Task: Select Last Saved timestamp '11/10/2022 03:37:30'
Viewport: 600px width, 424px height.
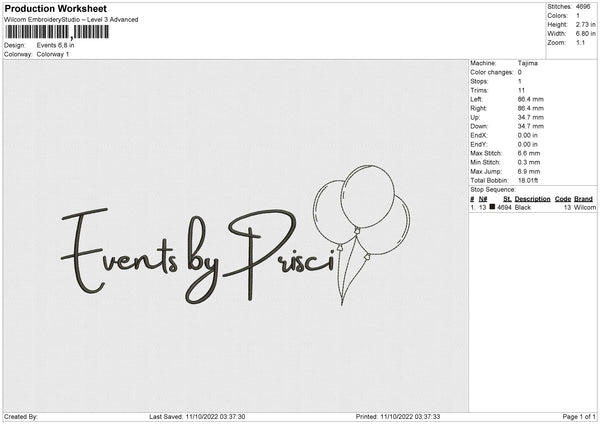Action: [215, 417]
